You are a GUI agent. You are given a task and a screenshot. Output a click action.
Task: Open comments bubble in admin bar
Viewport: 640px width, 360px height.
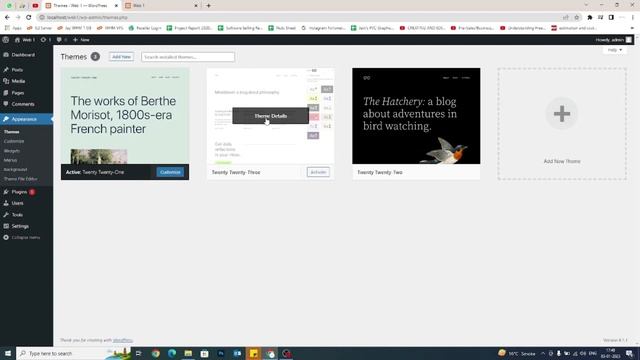click(62, 40)
